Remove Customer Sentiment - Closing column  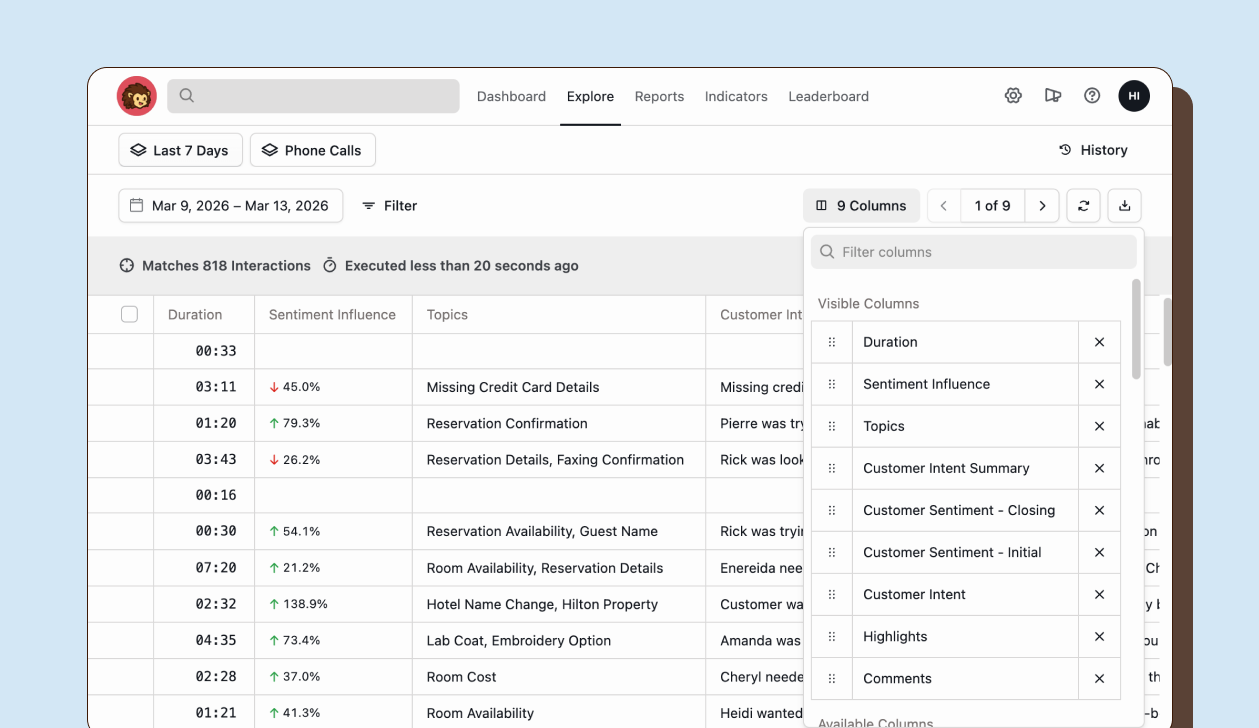pos(1099,510)
